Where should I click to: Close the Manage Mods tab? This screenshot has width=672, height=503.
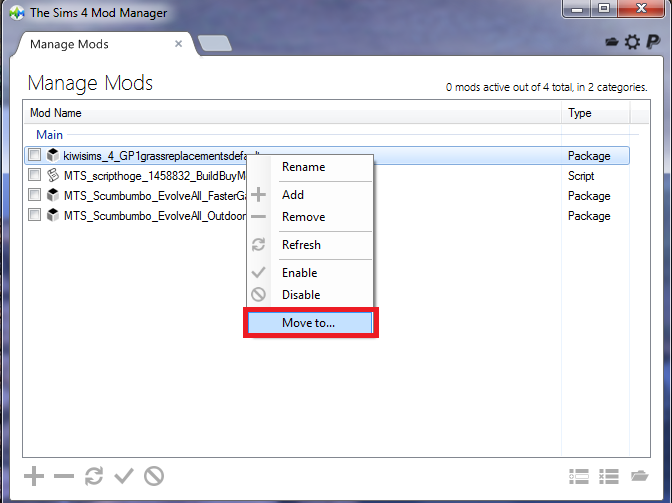tap(179, 44)
